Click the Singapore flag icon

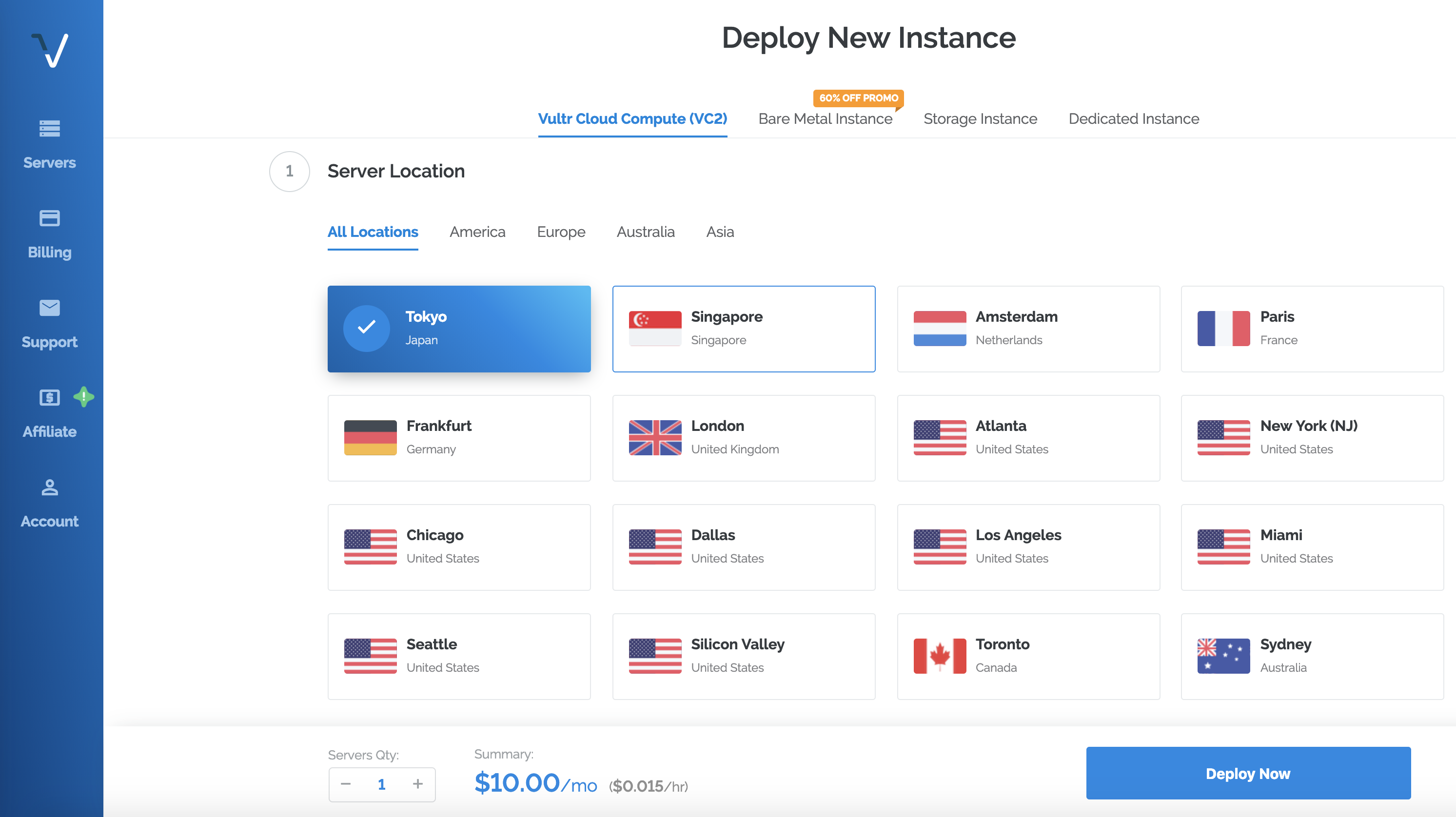click(x=655, y=328)
